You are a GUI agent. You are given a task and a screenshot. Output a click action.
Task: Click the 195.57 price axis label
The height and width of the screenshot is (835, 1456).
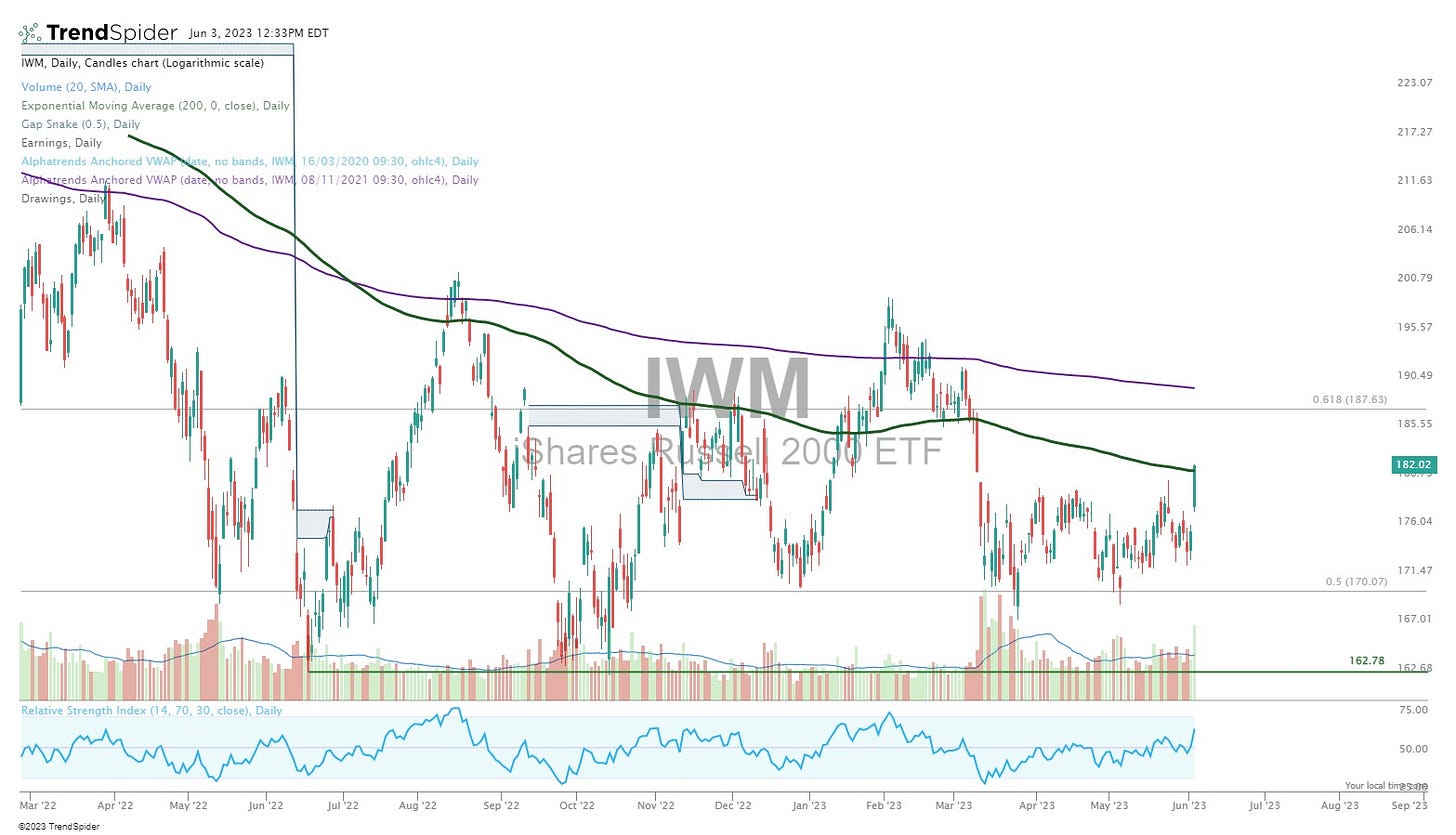tap(1415, 327)
